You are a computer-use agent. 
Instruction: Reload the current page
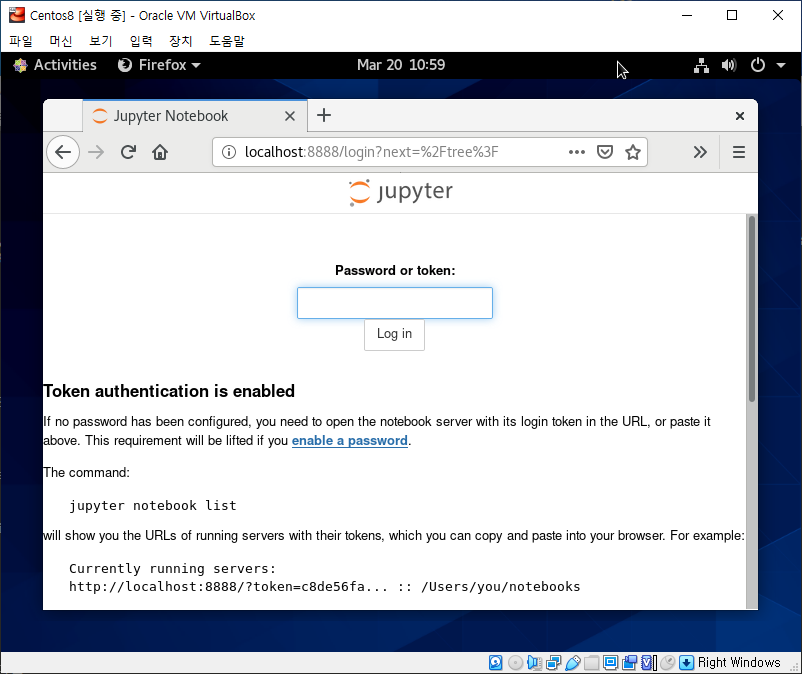pos(128,152)
